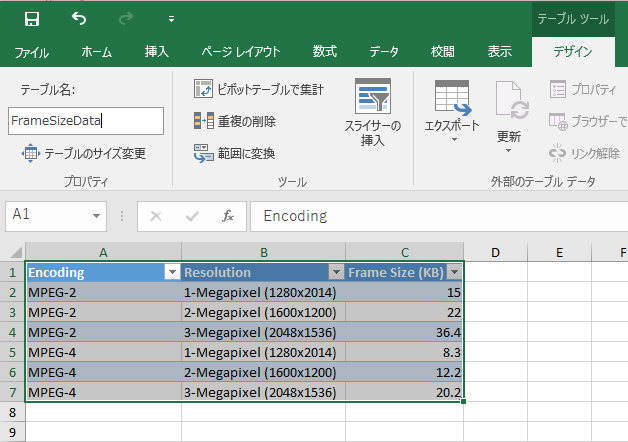Click the スライサーの挿入 icon
This screenshot has width=628, height=442.
tap(373, 96)
